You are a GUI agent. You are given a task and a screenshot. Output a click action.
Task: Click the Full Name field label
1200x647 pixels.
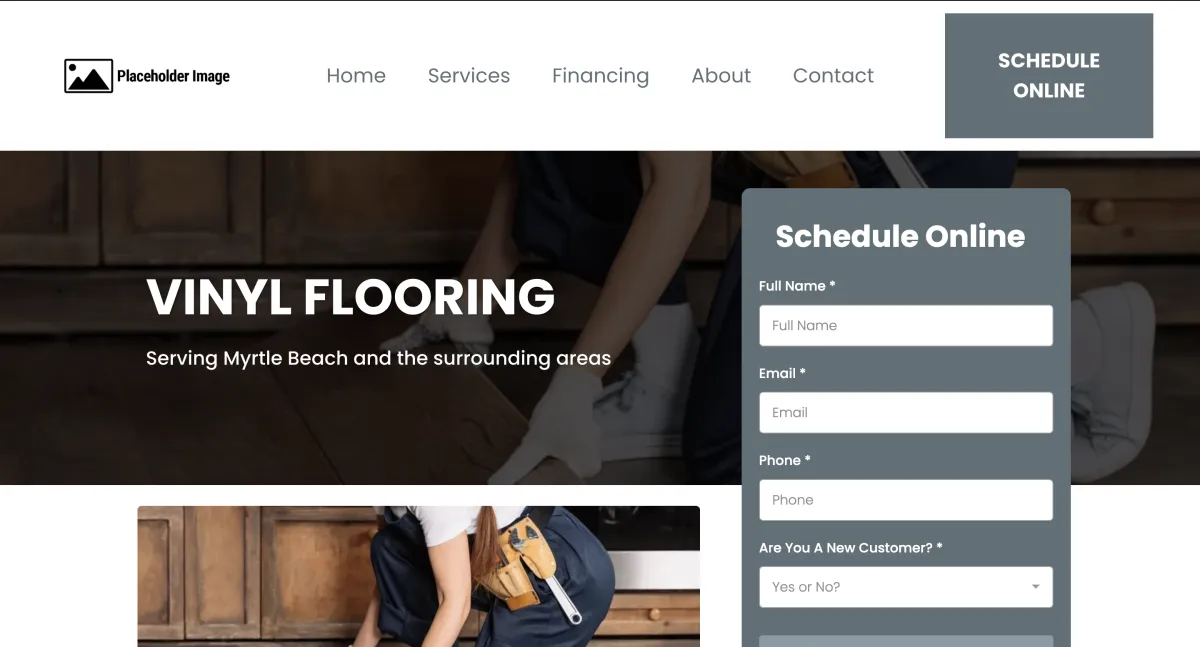(x=797, y=286)
